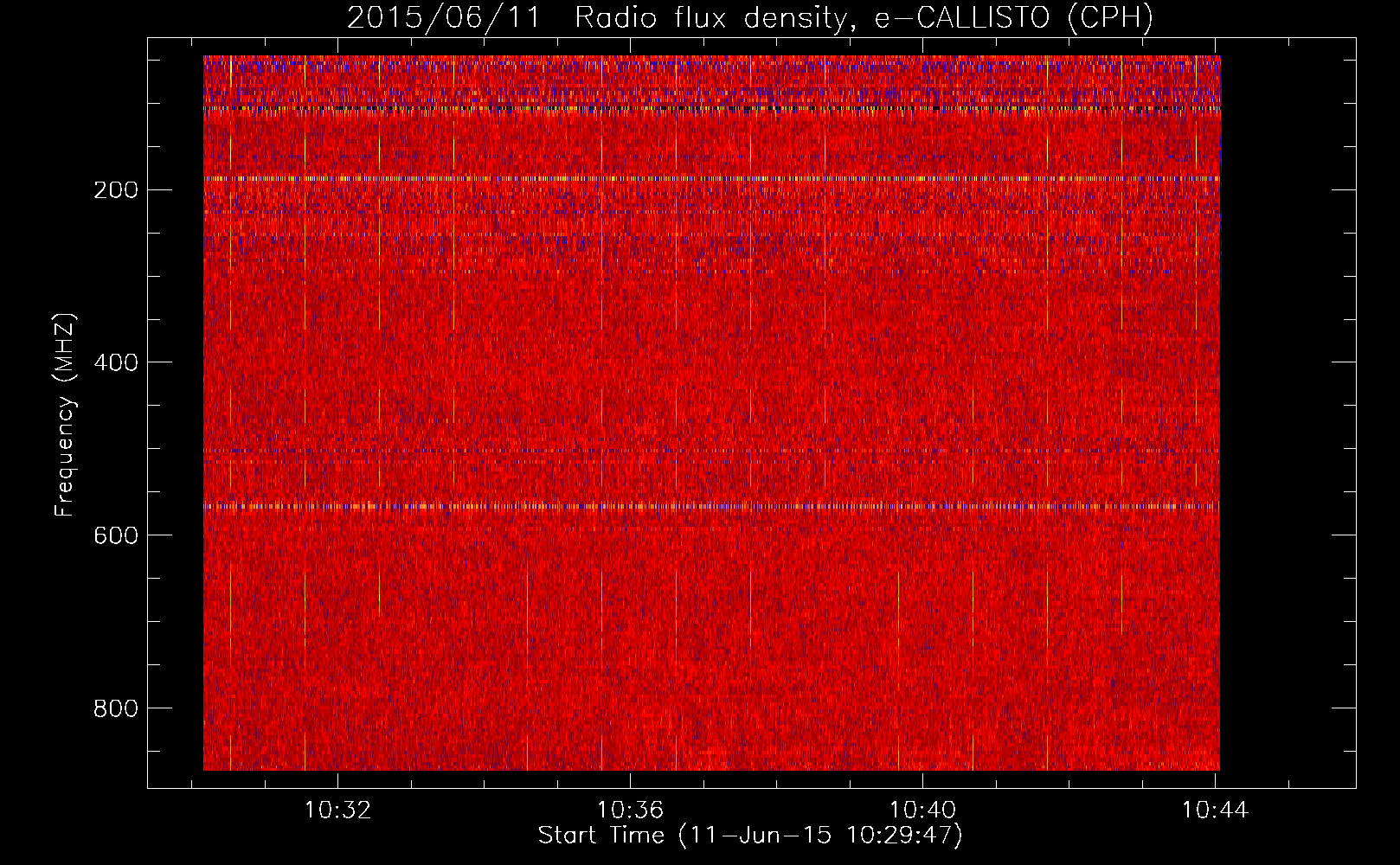This screenshot has width=1400, height=865.
Task: Click the 800 frequency tick label
Action: (116, 708)
